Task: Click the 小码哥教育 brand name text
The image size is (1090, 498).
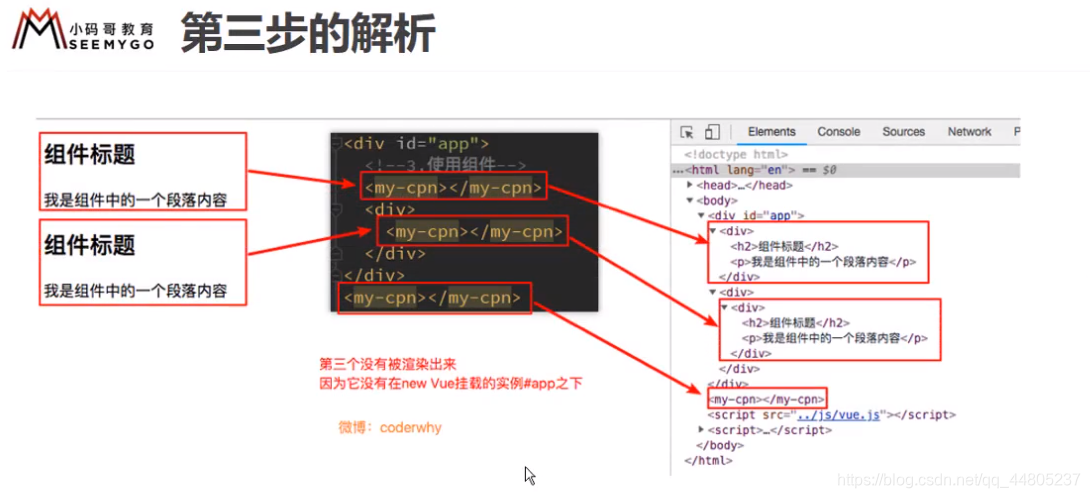Action: click(x=112, y=29)
